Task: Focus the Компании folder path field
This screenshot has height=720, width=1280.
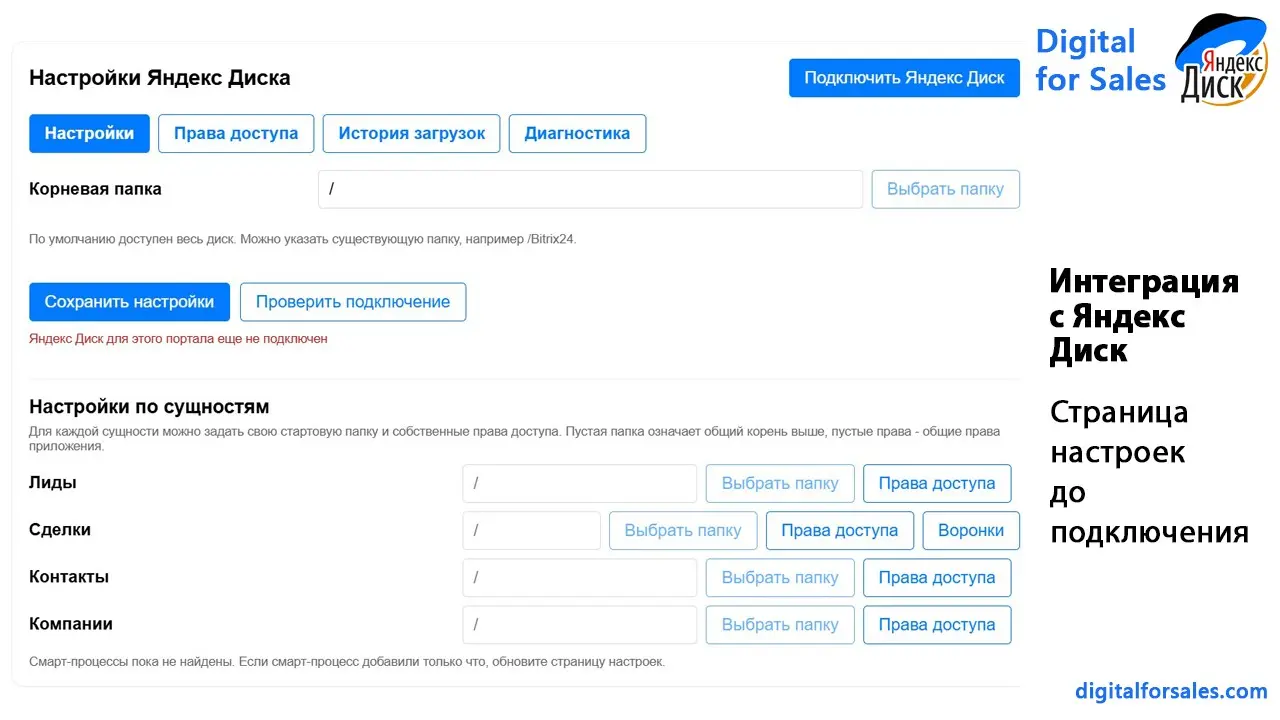Action: pos(579,625)
